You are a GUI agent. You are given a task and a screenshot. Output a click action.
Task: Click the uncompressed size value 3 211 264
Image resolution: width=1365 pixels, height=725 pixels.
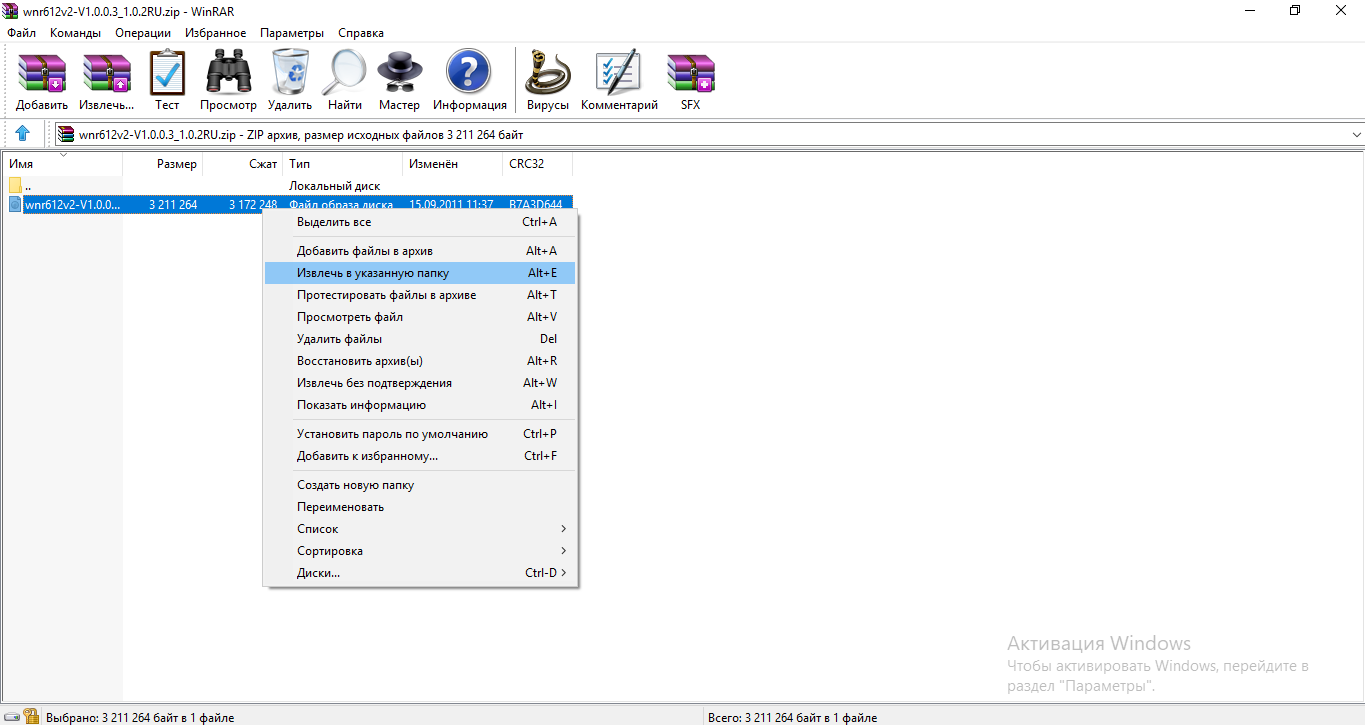click(173, 205)
